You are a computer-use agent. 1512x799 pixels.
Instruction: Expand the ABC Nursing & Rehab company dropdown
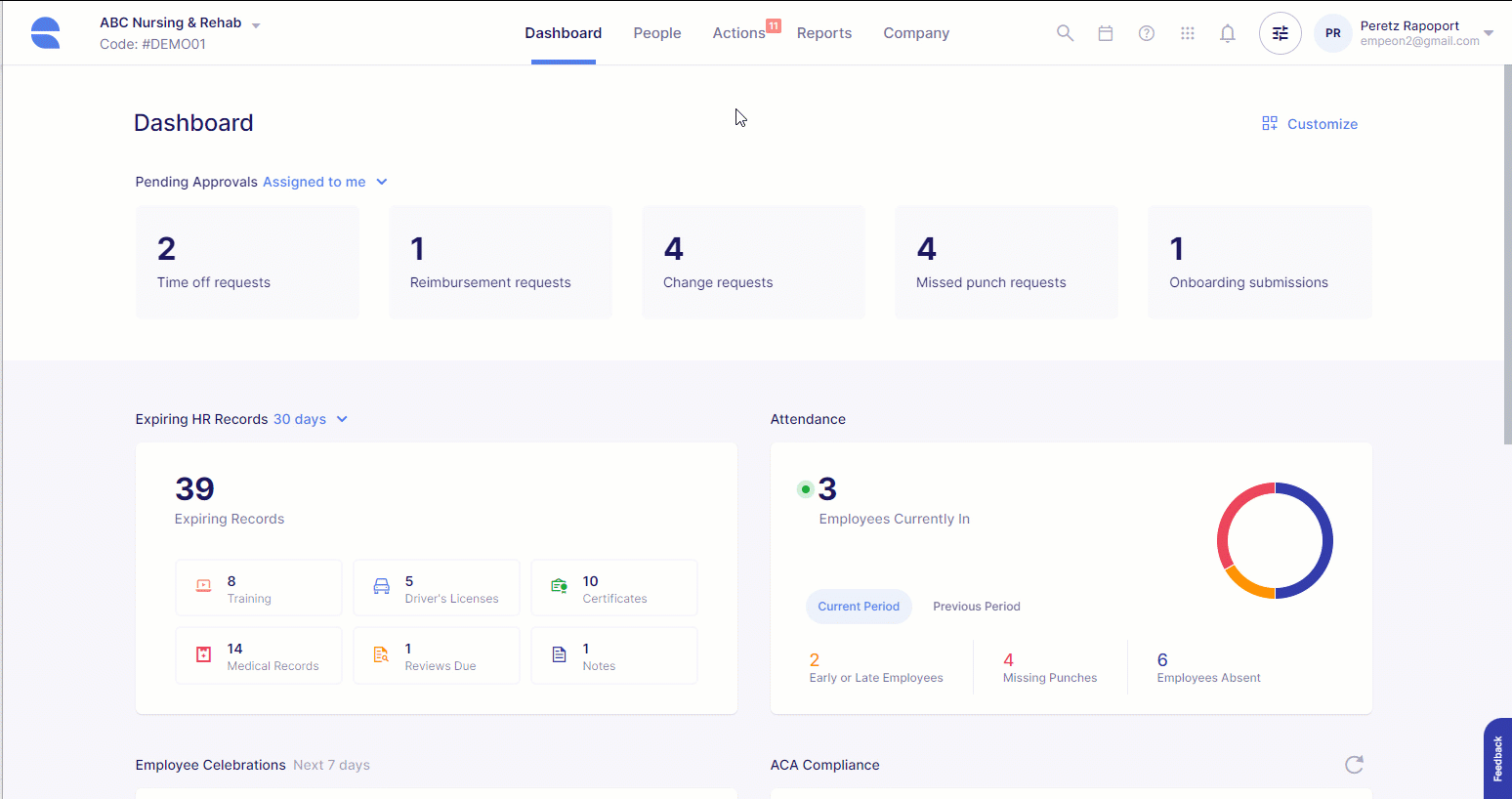(256, 25)
